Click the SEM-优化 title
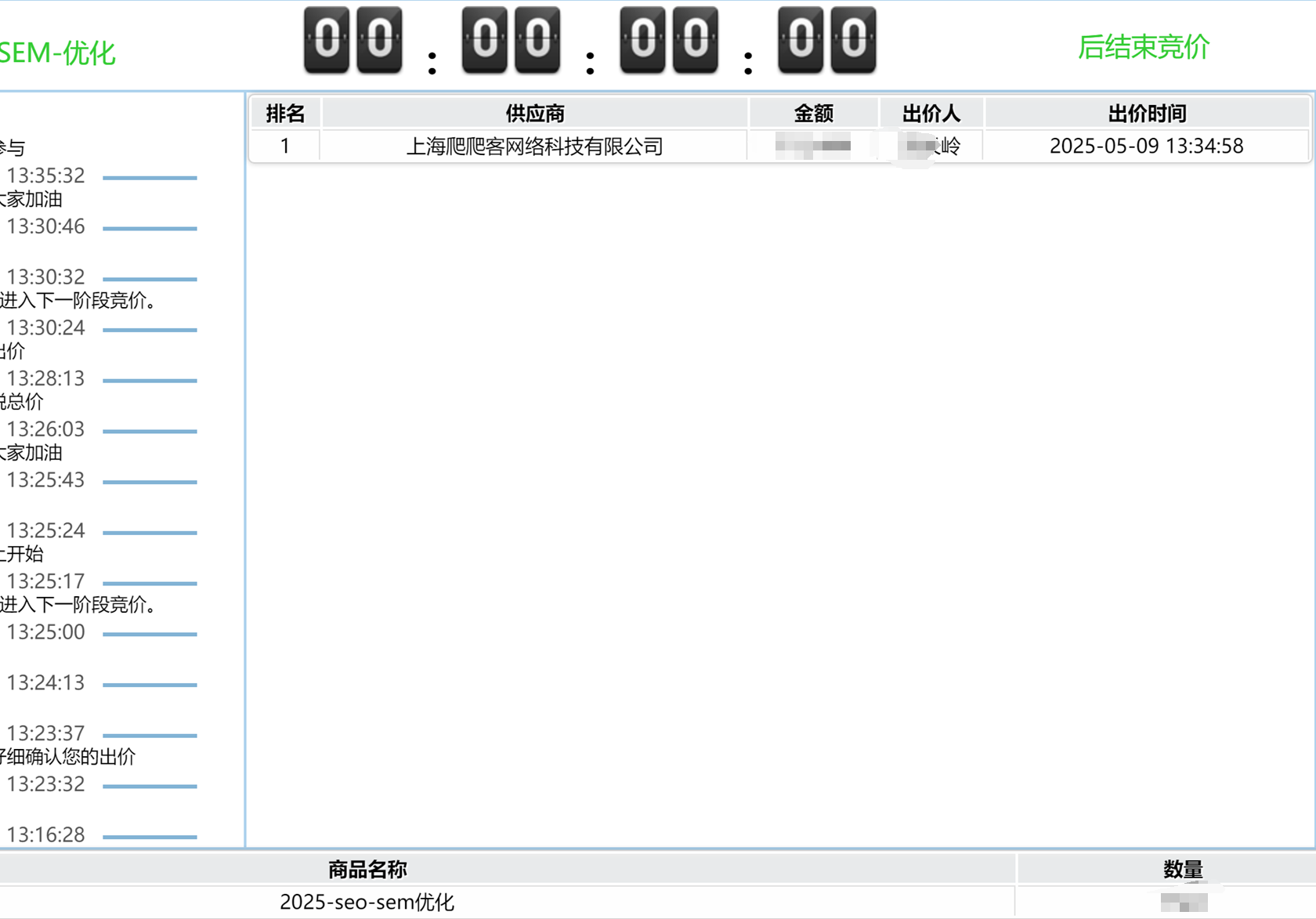 point(57,53)
